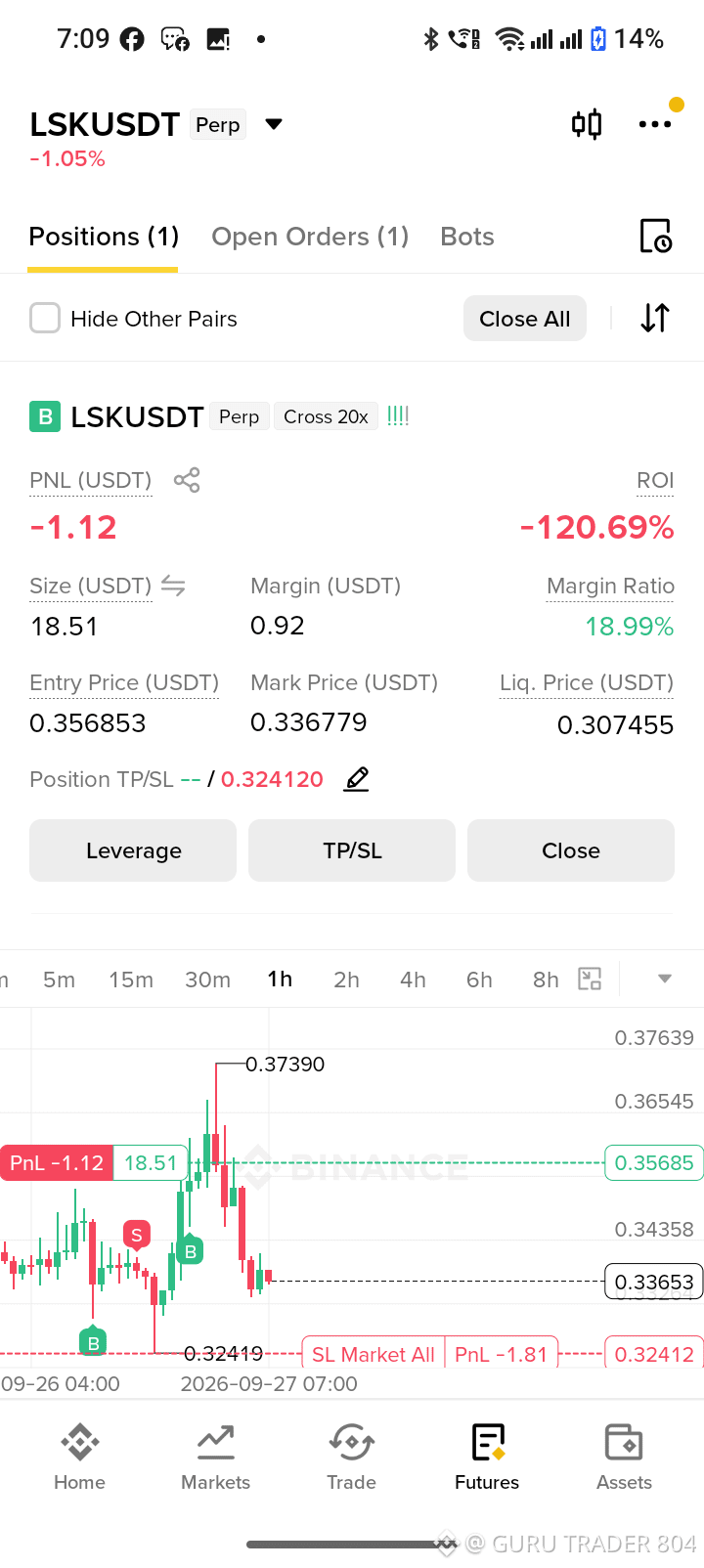
Task: Tap the TP/SL button
Action: (352, 850)
